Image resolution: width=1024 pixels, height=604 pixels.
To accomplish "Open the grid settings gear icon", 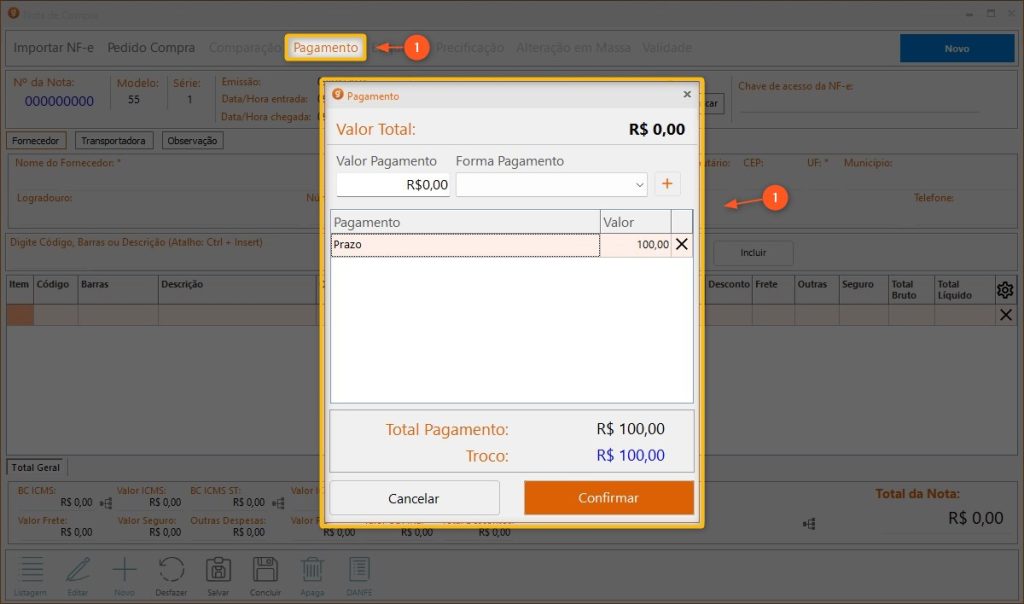I will 1005,290.
